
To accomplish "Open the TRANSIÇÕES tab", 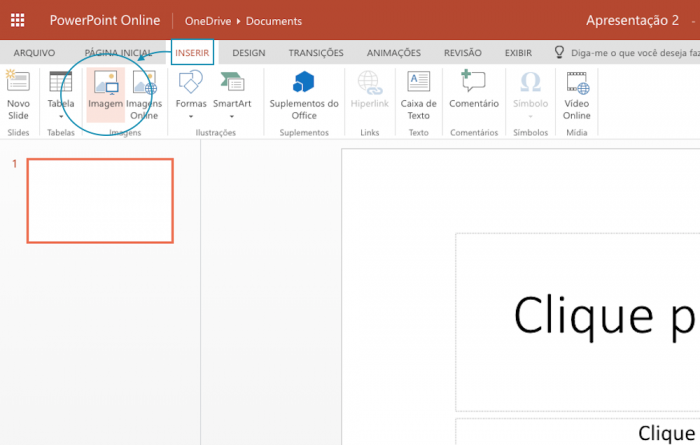I will pyautogui.click(x=316, y=53).
